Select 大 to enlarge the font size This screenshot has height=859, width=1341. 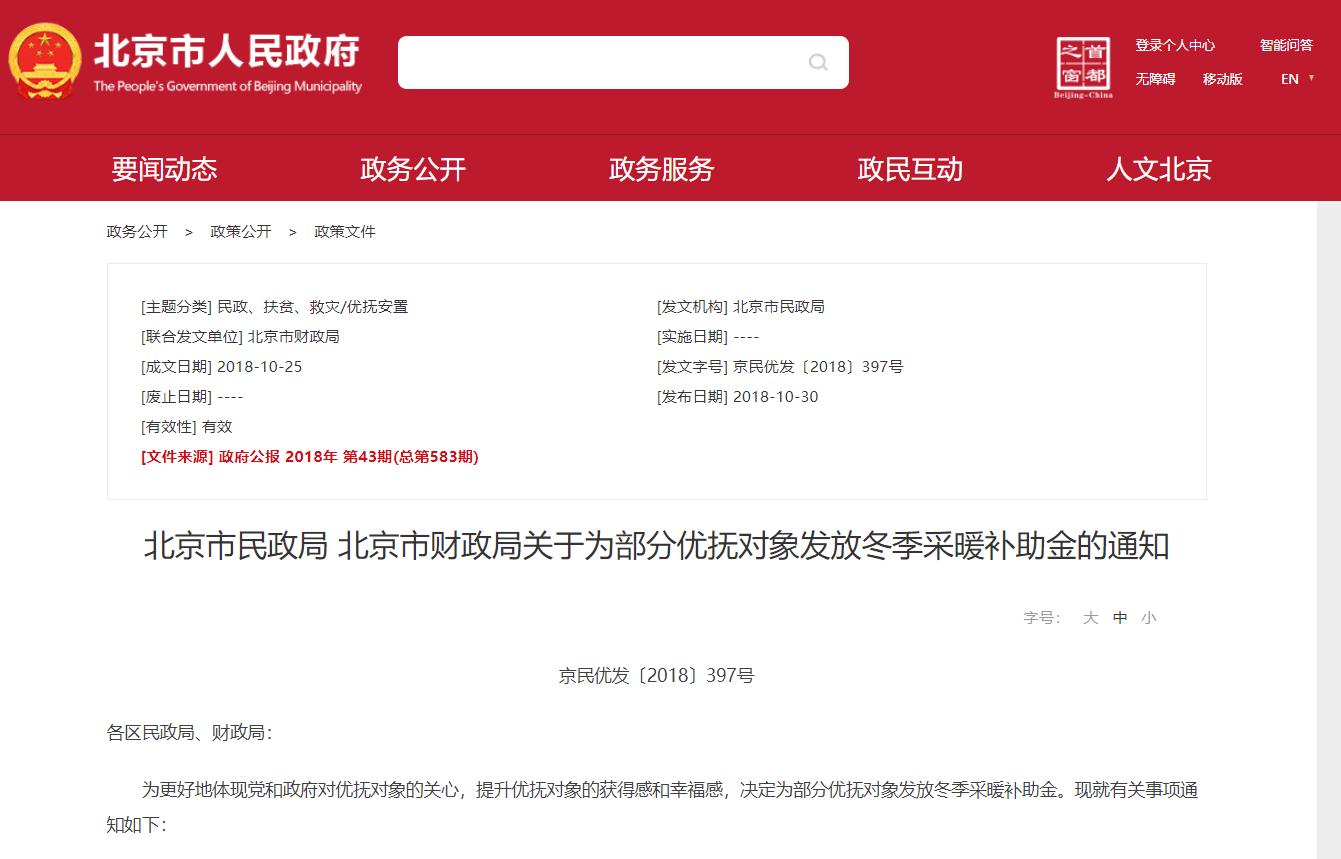tap(1090, 618)
